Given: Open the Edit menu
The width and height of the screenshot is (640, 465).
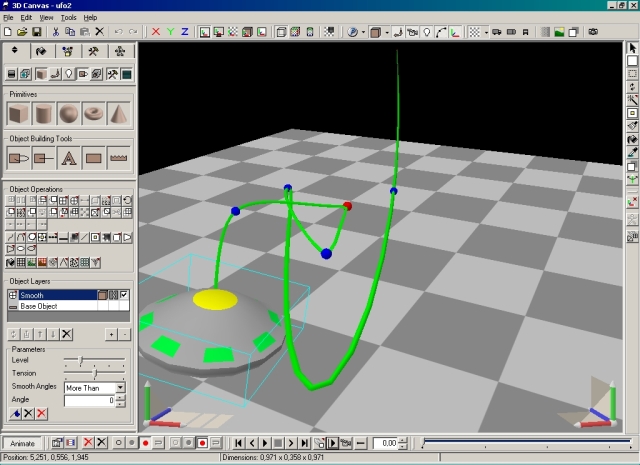Looking at the screenshot, I should [26, 18].
